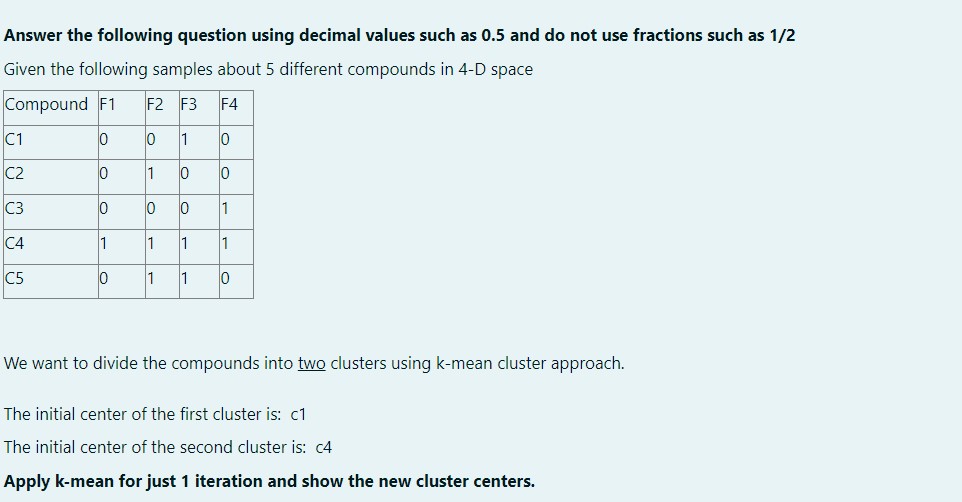Click the F3 value in row C1

pyautogui.click(x=199, y=142)
